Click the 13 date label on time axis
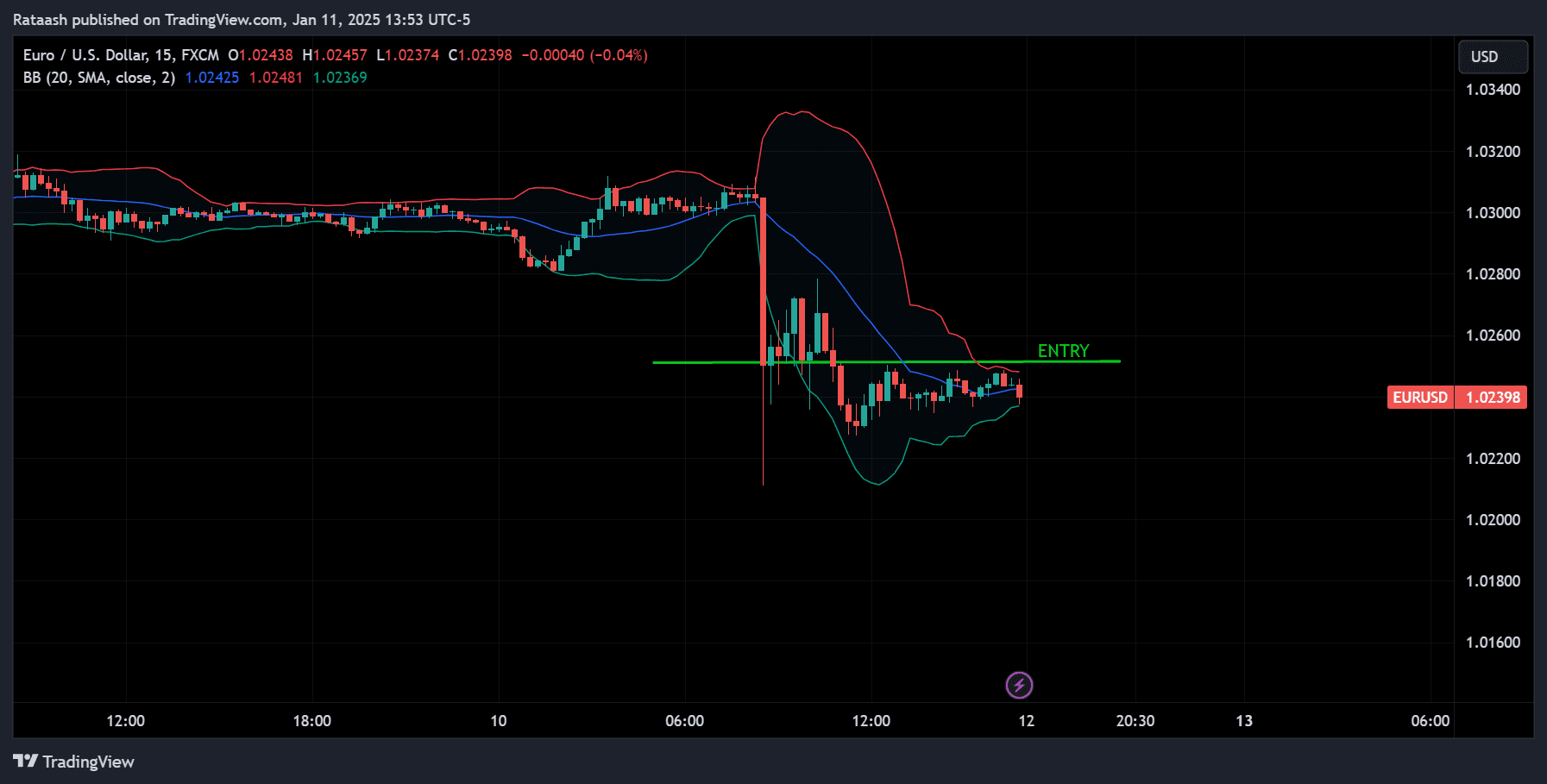Viewport: 1547px width, 784px height. tap(1244, 721)
